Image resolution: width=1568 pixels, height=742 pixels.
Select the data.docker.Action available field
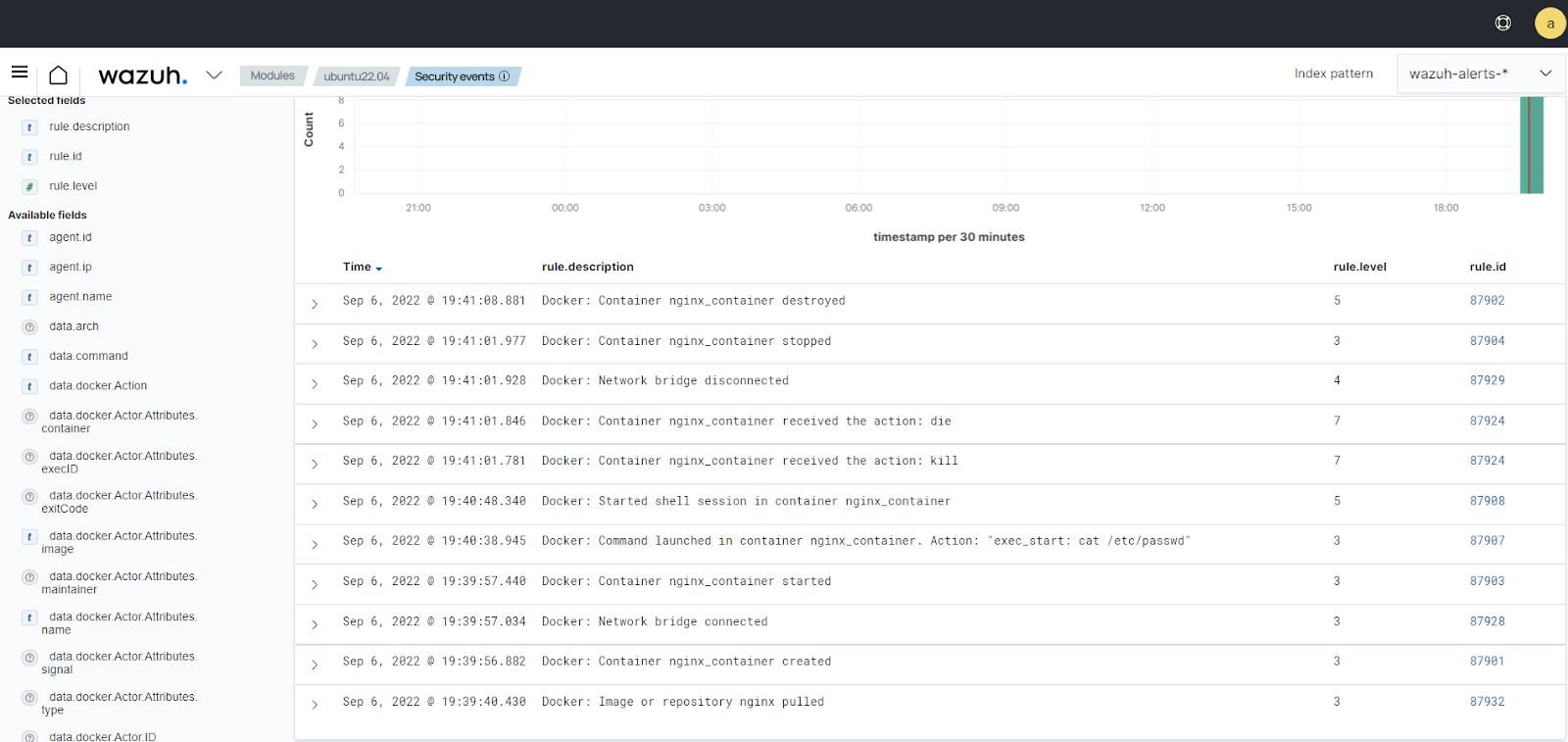tap(98, 386)
